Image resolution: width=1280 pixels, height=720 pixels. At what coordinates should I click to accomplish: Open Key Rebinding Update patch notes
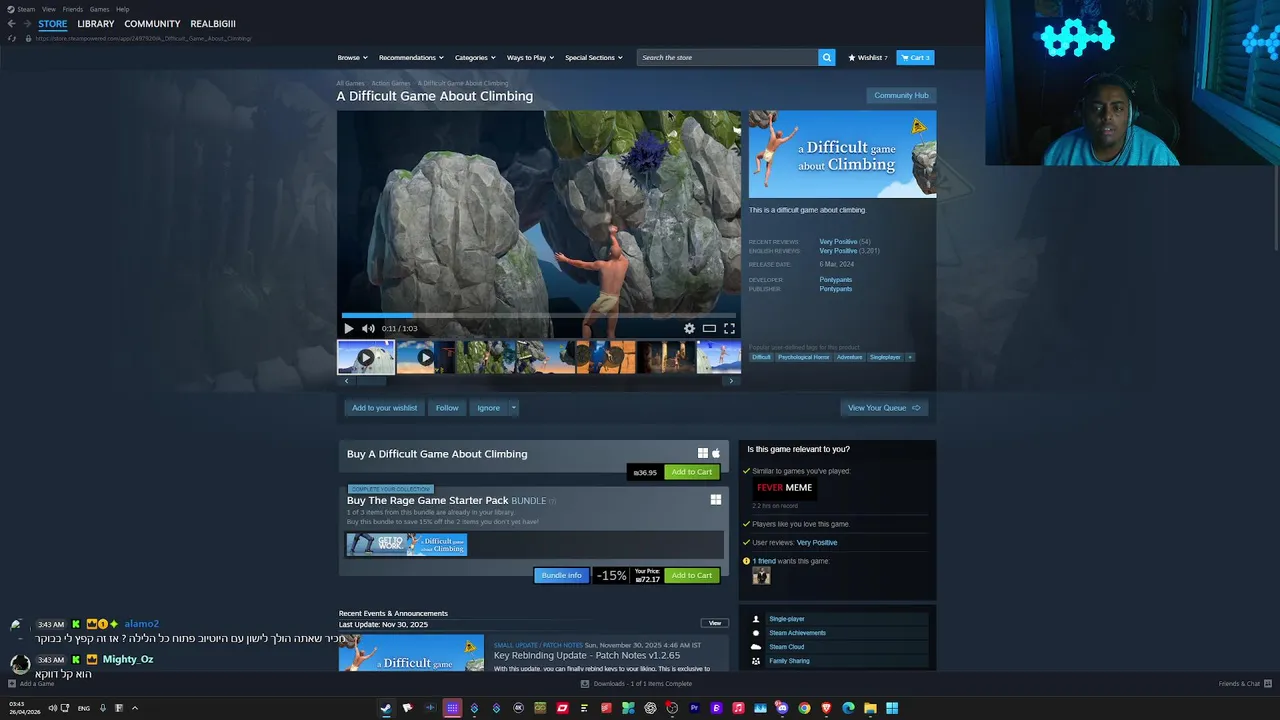[x=587, y=655]
